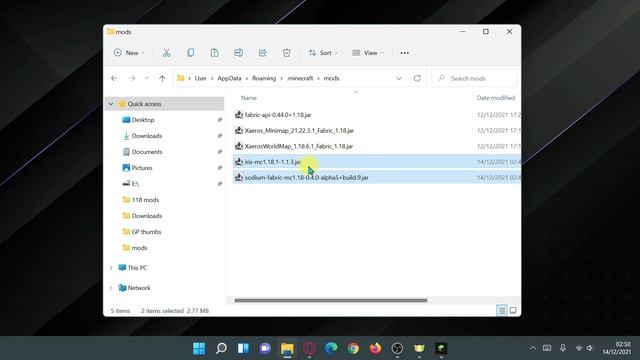
Task: Open the GP thumbs folder
Action: 146,232
